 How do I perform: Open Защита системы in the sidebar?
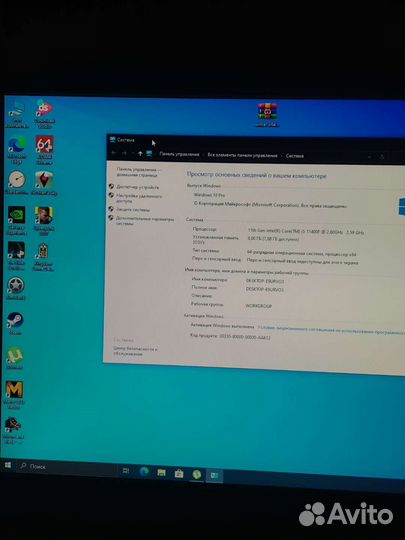pyautogui.click(x=133, y=209)
